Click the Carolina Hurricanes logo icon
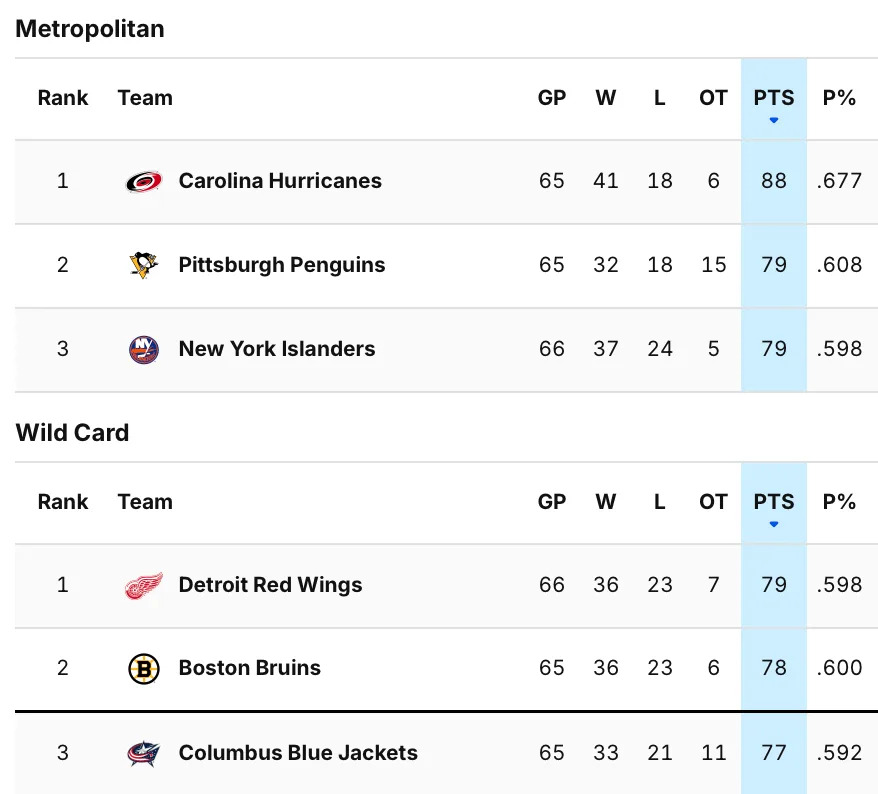 (x=144, y=182)
